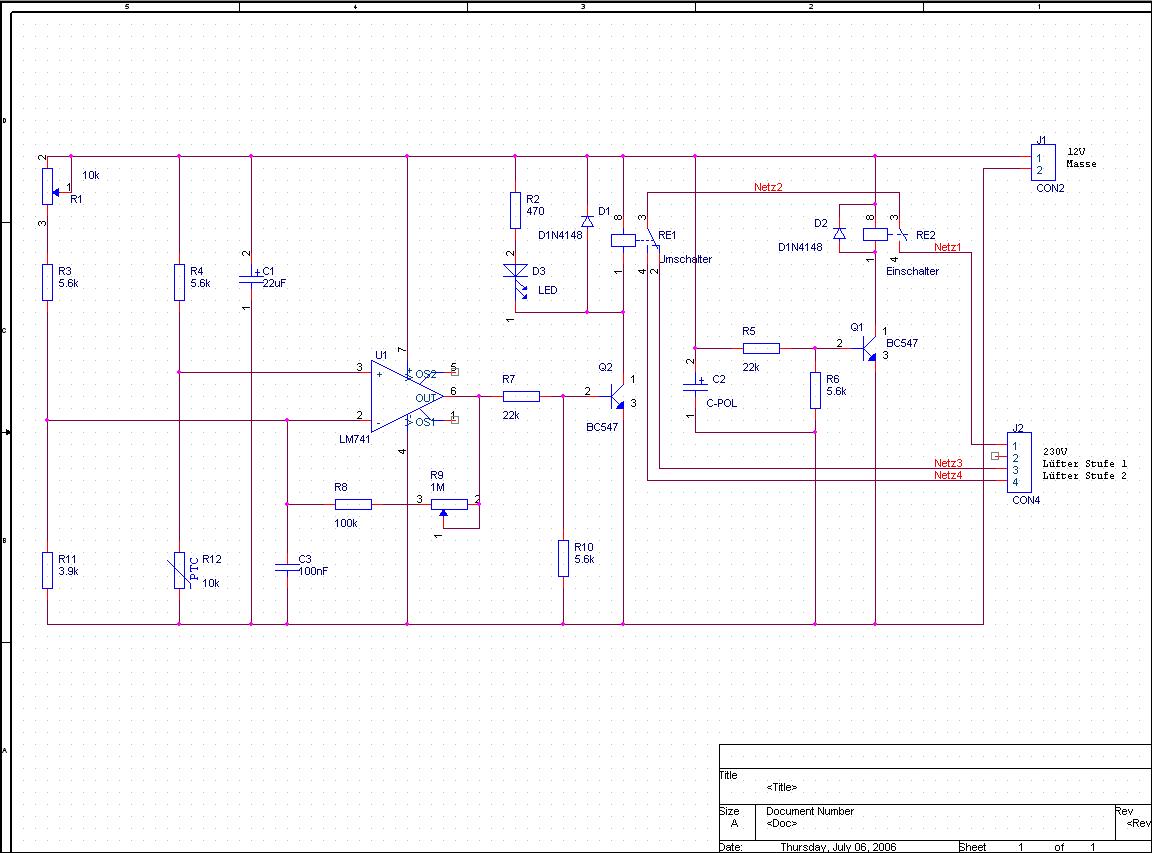This screenshot has height=853, width=1152.
Task: Select the R12 PTC thermistor symbol
Action: (x=179, y=570)
